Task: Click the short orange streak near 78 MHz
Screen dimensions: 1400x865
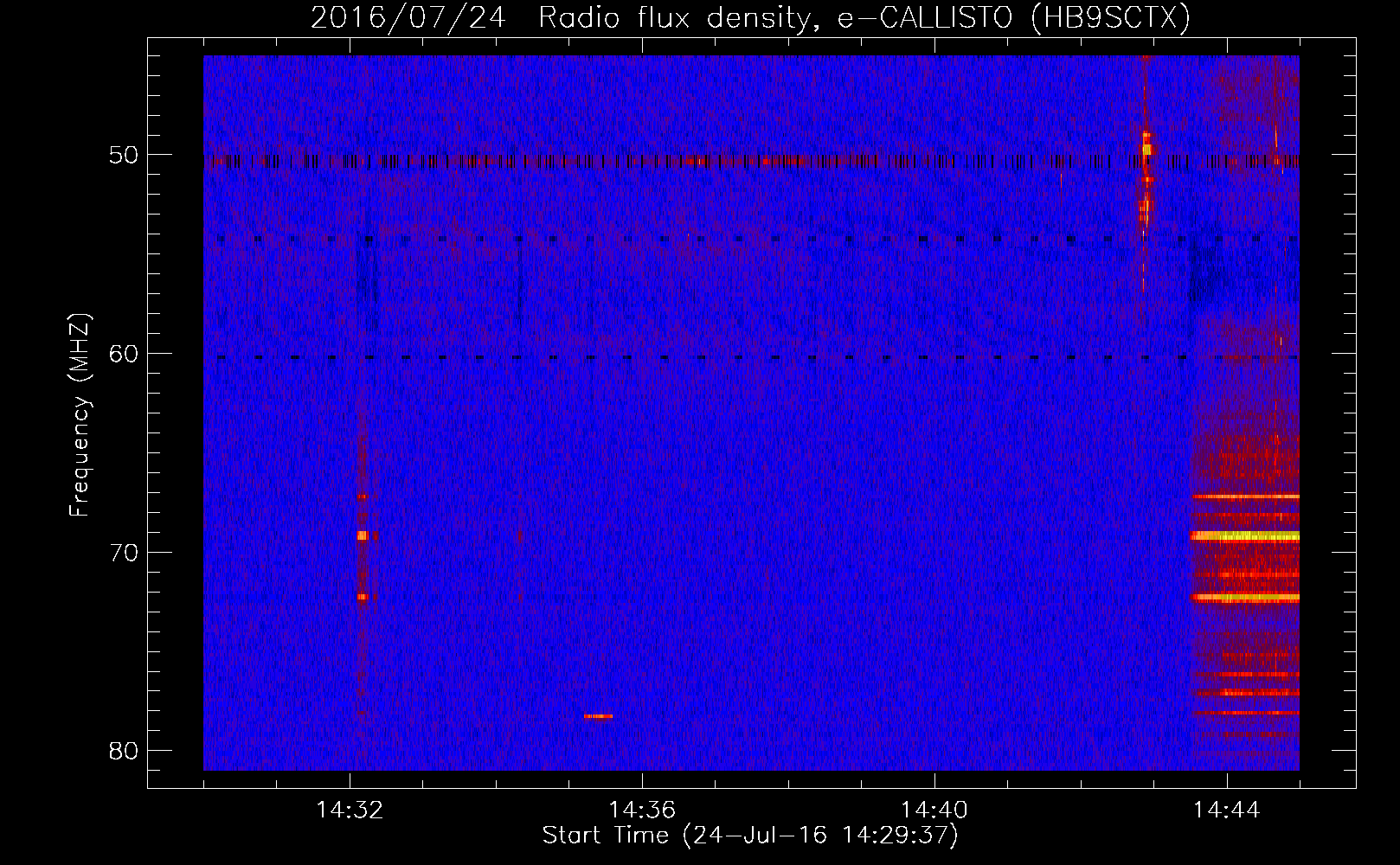Action: point(598,716)
